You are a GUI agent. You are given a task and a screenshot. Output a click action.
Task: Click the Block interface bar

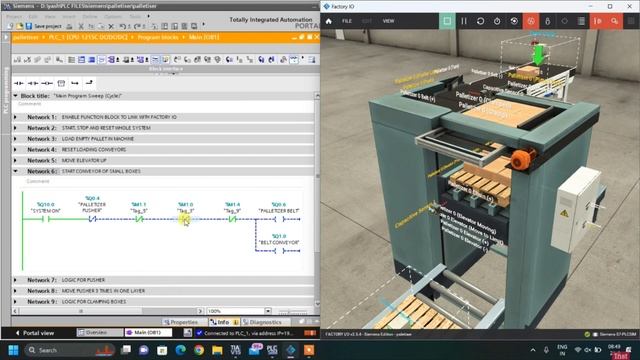pyautogui.click(x=165, y=69)
